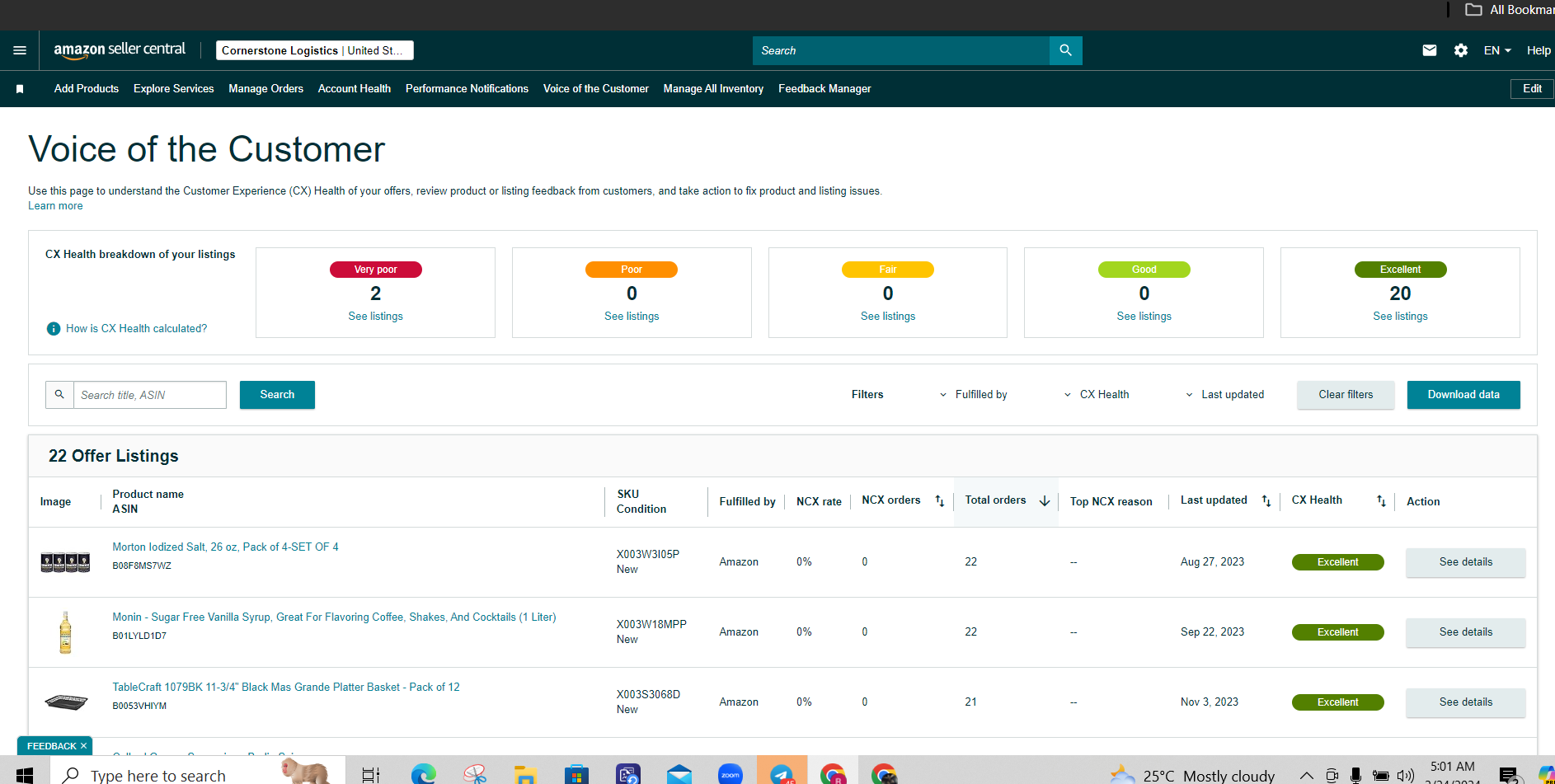Image resolution: width=1555 pixels, height=784 pixels.
Task: See details for Monin Vanilla Syrup
Action: click(1465, 632)
